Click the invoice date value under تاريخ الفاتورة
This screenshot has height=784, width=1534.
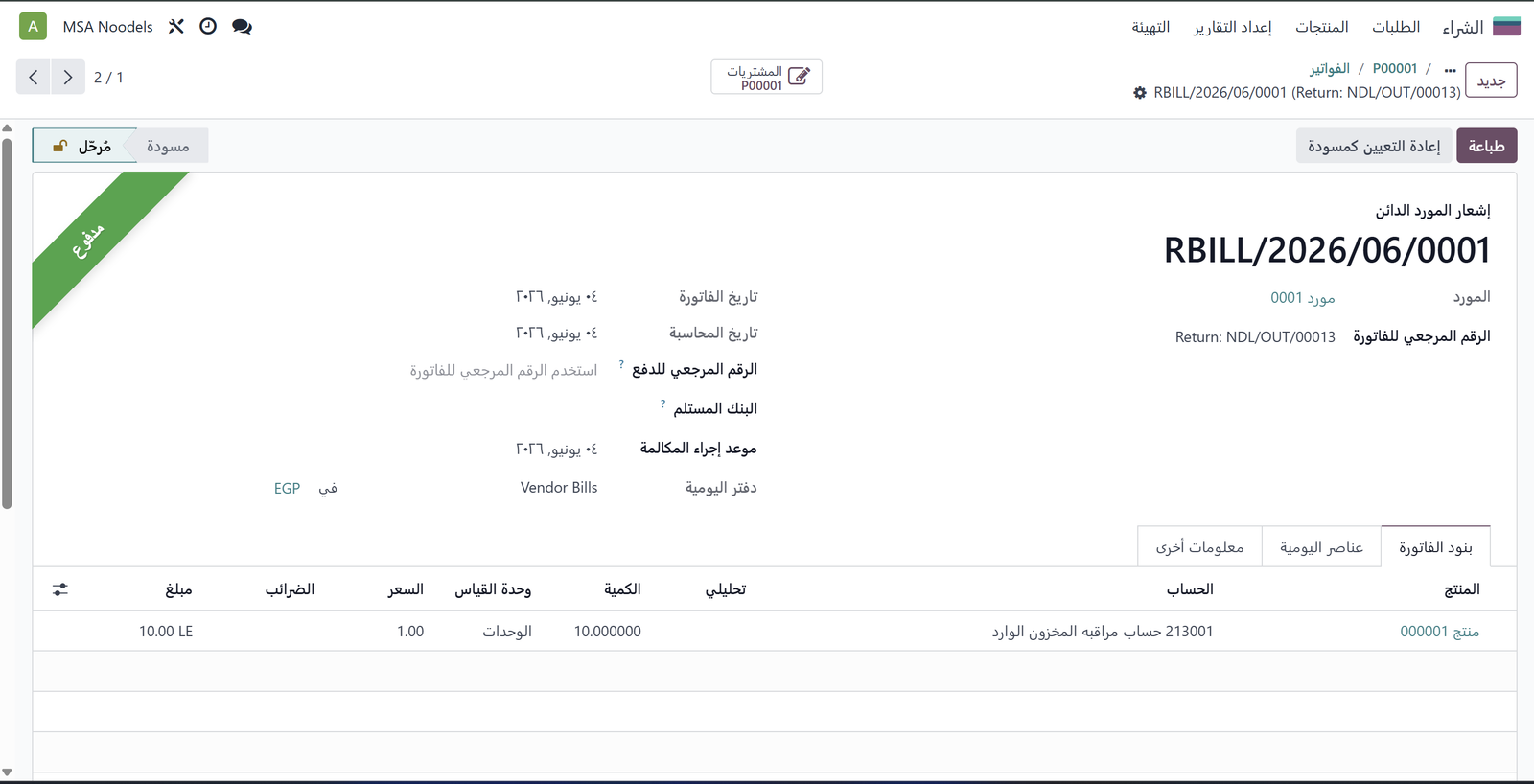[x=556, y=297]
